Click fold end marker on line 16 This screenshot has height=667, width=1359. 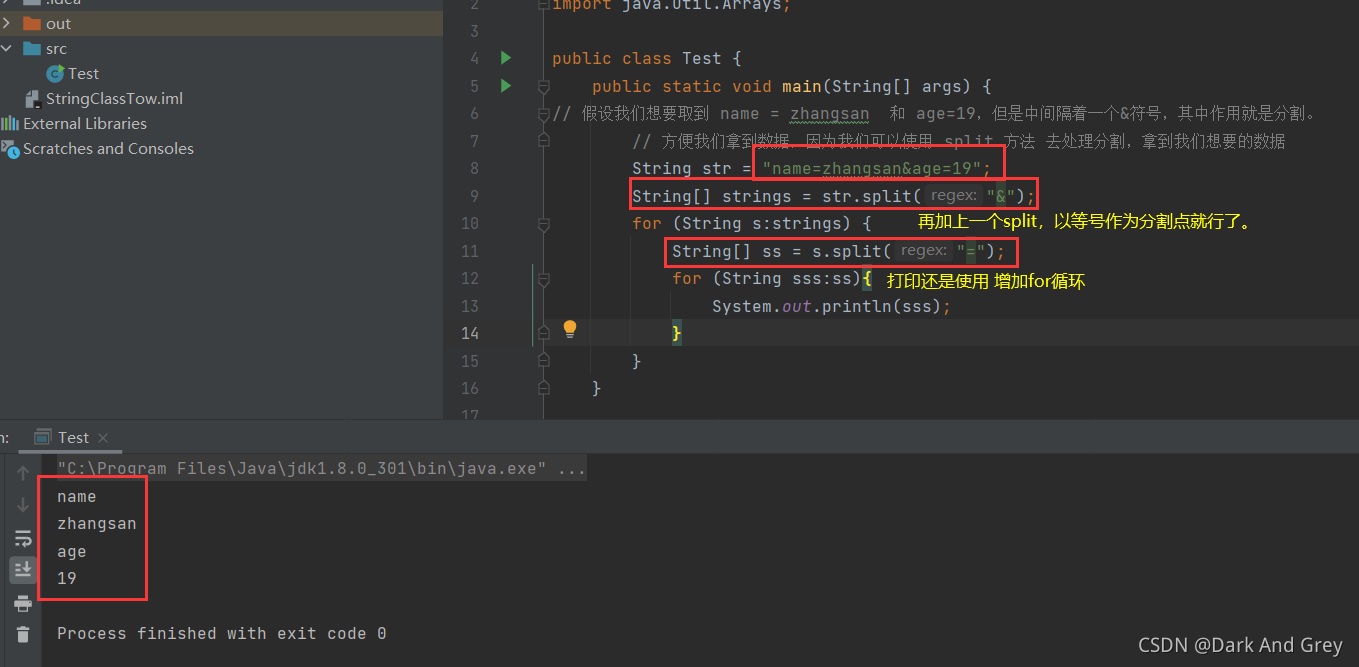click(x=543, y=388)
